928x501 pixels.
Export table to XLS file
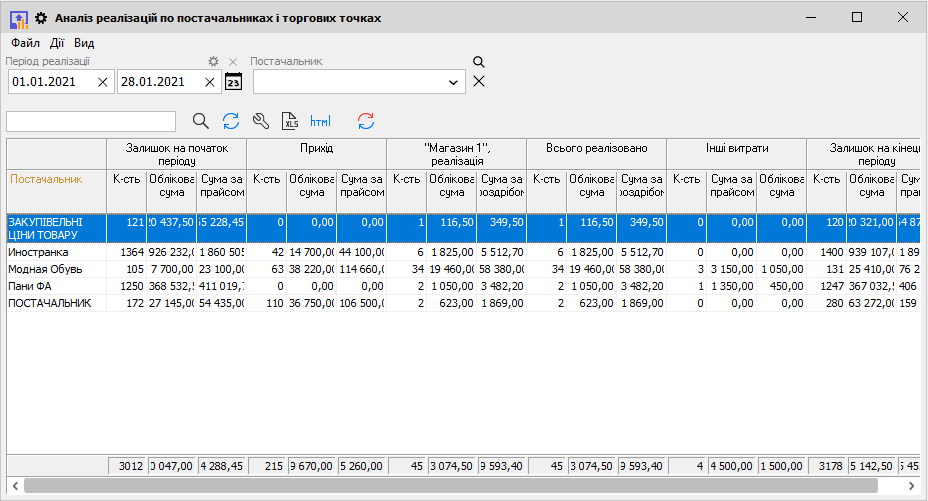click(x=291, y=121)
